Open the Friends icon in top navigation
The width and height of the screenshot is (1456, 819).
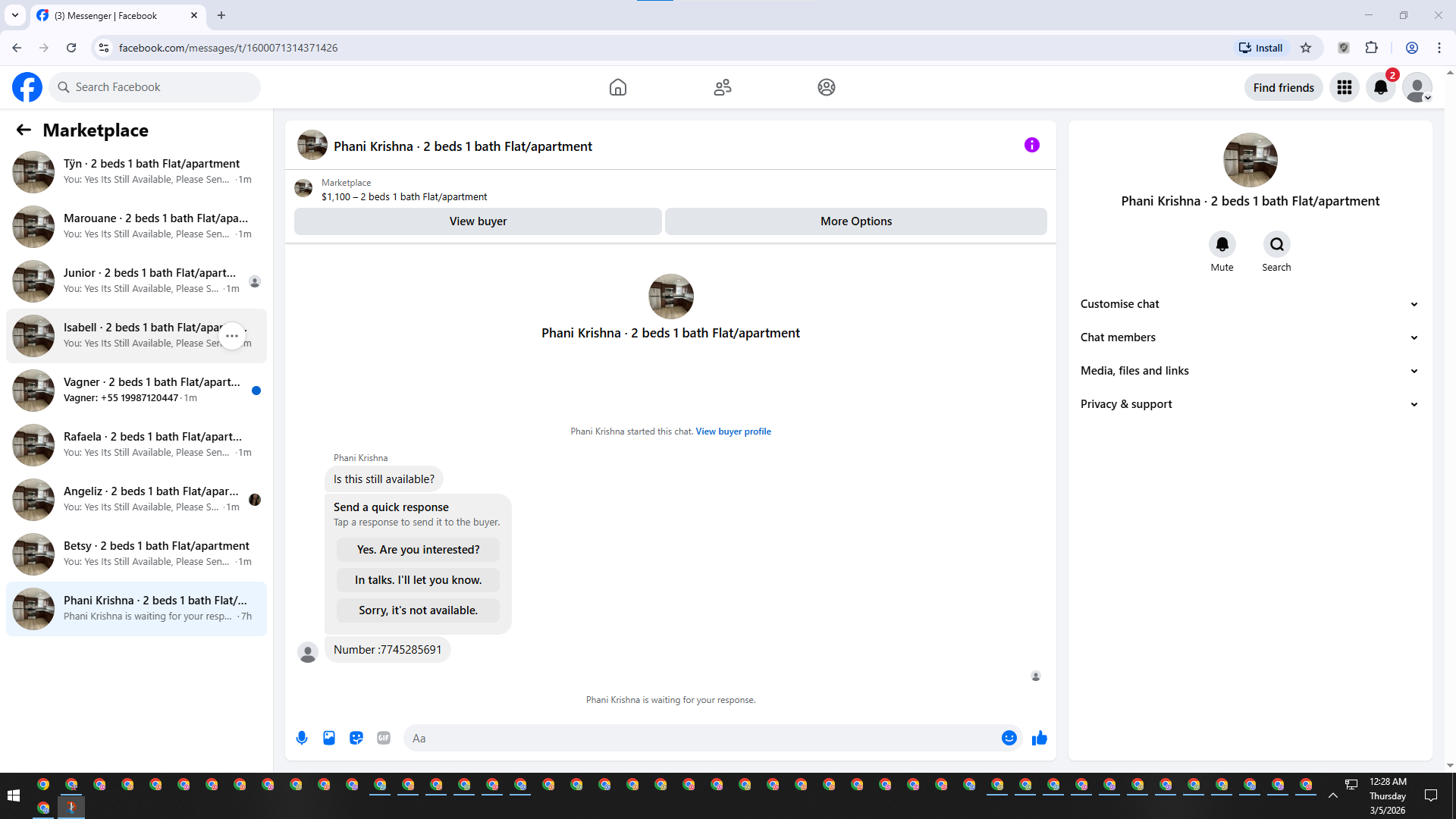tap(723, 87)
